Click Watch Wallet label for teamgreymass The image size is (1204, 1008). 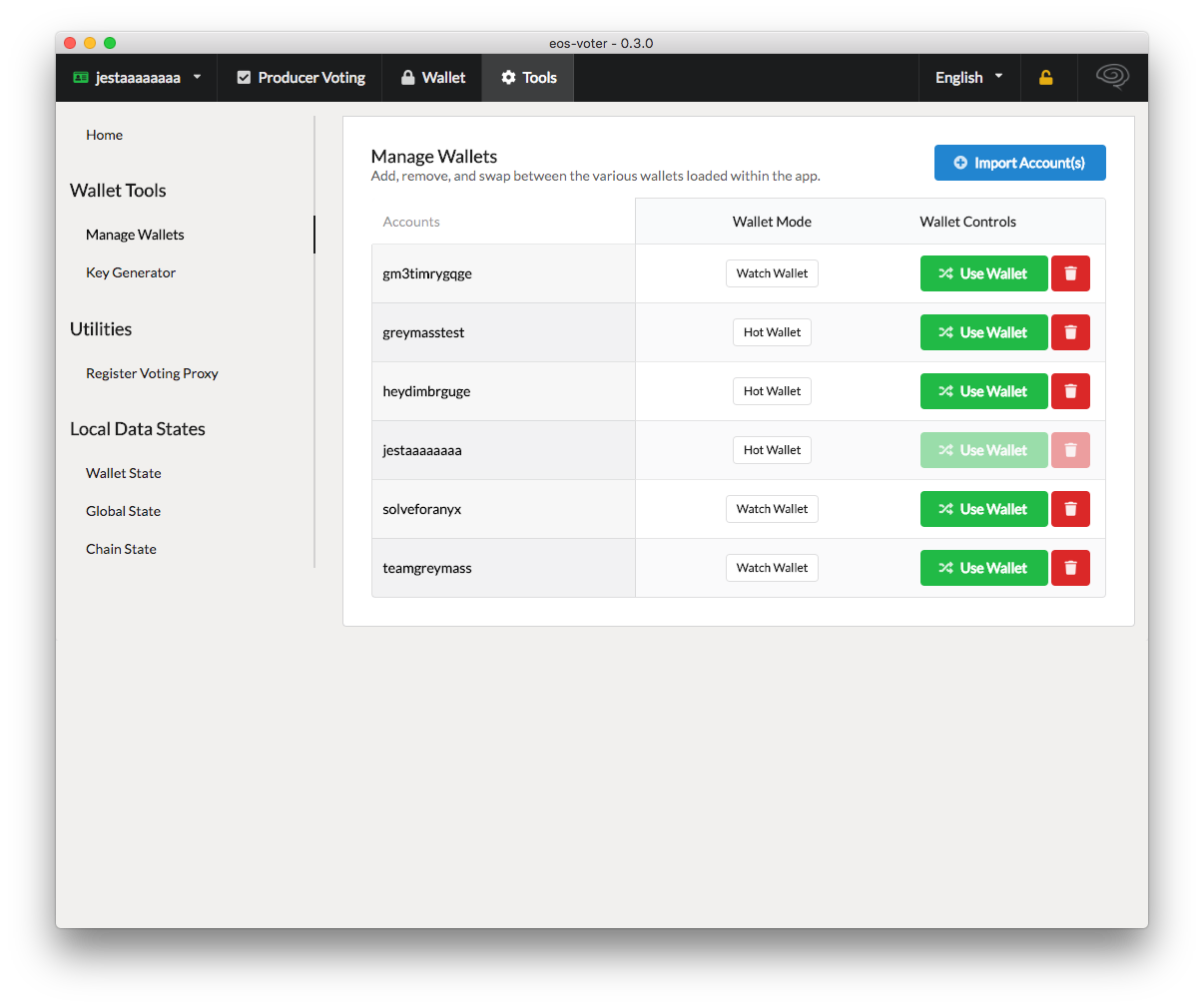[x=772, y=568]
